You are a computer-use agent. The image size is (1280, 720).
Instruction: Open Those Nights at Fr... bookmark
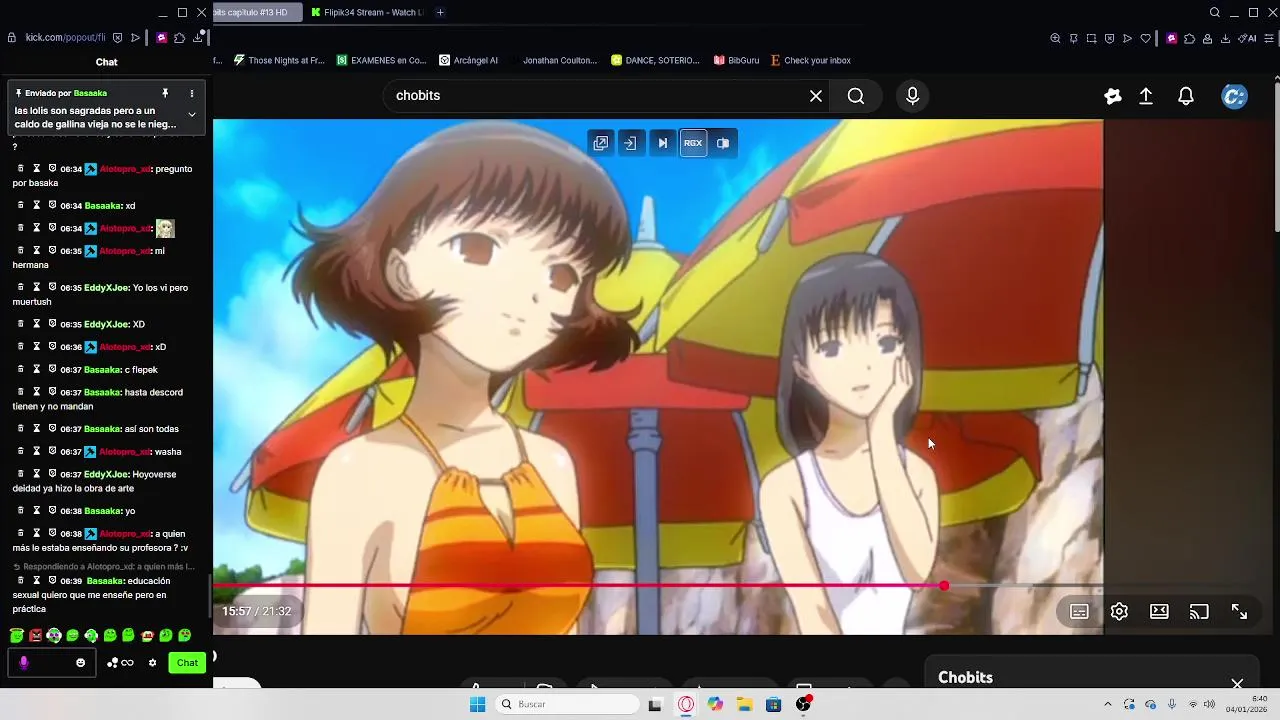(x=279, y=60)
